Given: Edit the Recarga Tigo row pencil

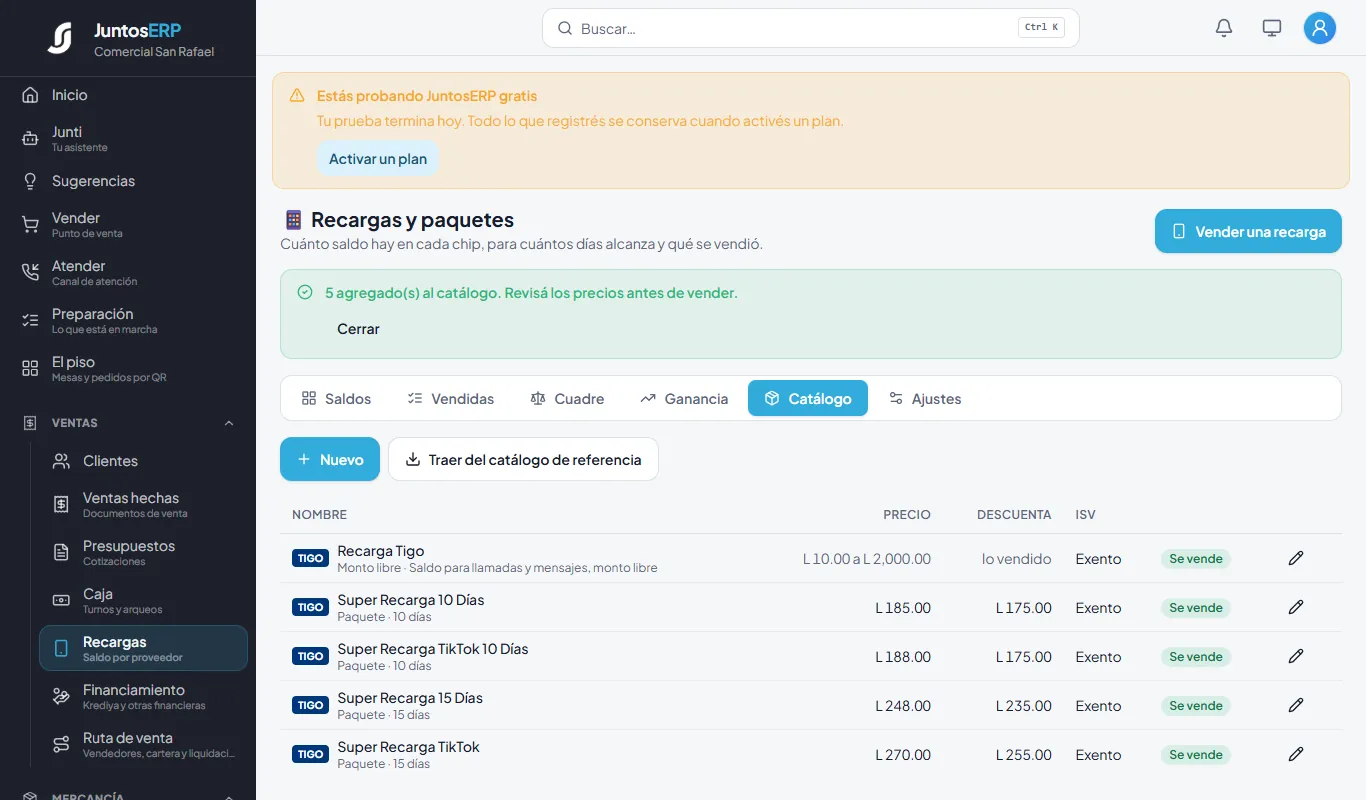Looking at the screenshot, I should pos(1296,558).
